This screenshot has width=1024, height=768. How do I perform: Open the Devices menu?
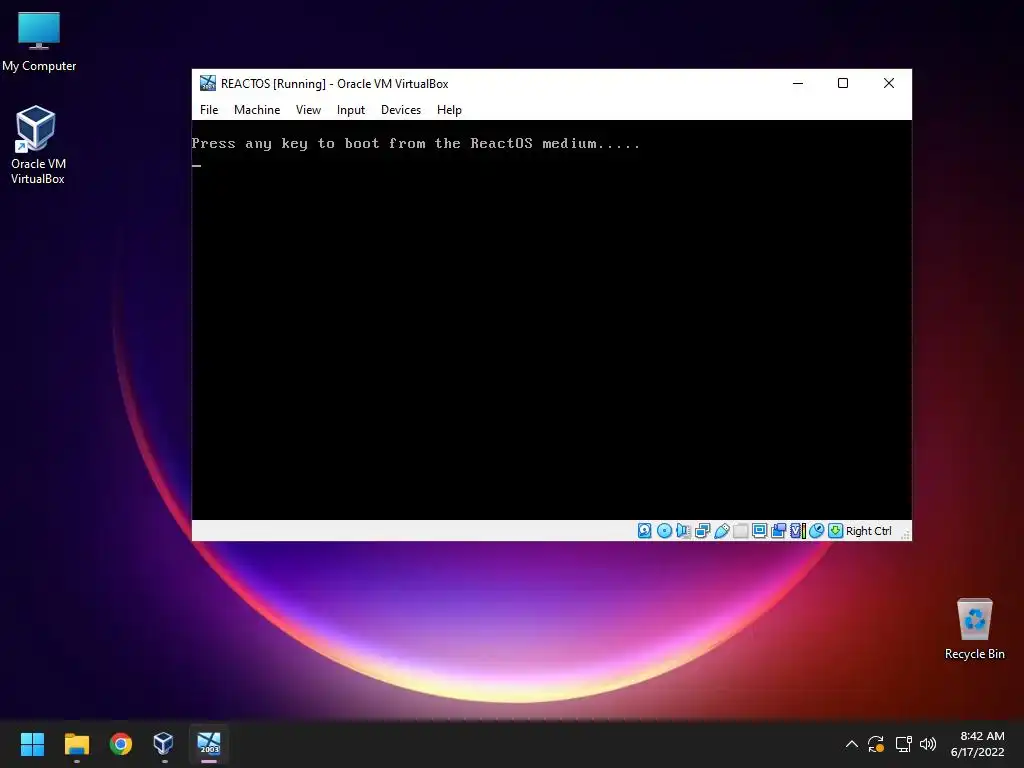click(401, 110)
